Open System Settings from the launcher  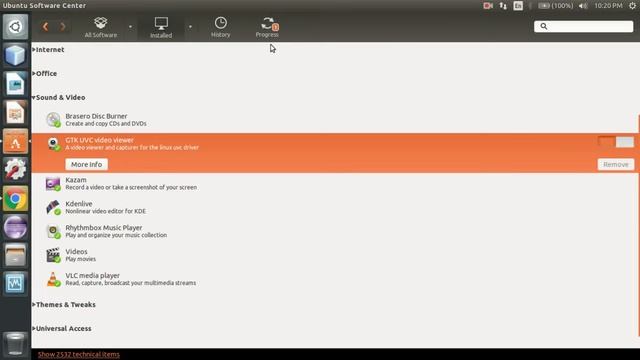(x=16, y=170)
